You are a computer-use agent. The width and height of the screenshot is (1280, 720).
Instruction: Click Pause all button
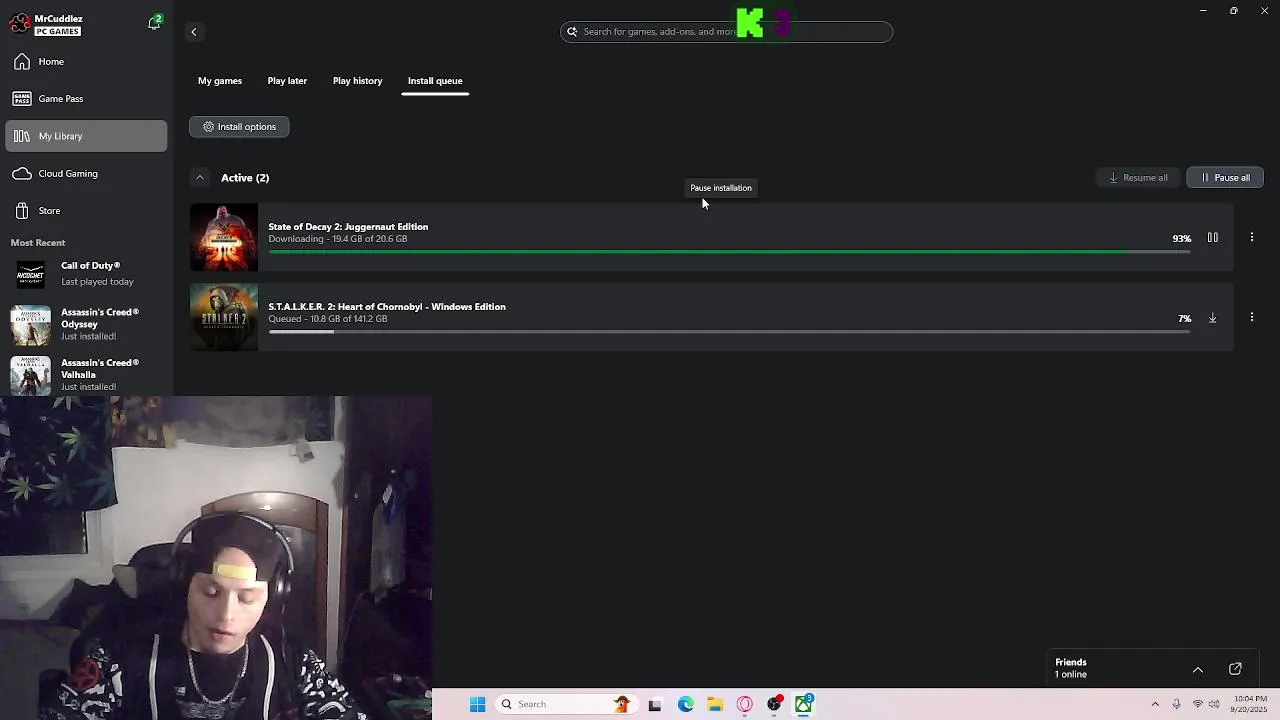(x=1225, y=178)
